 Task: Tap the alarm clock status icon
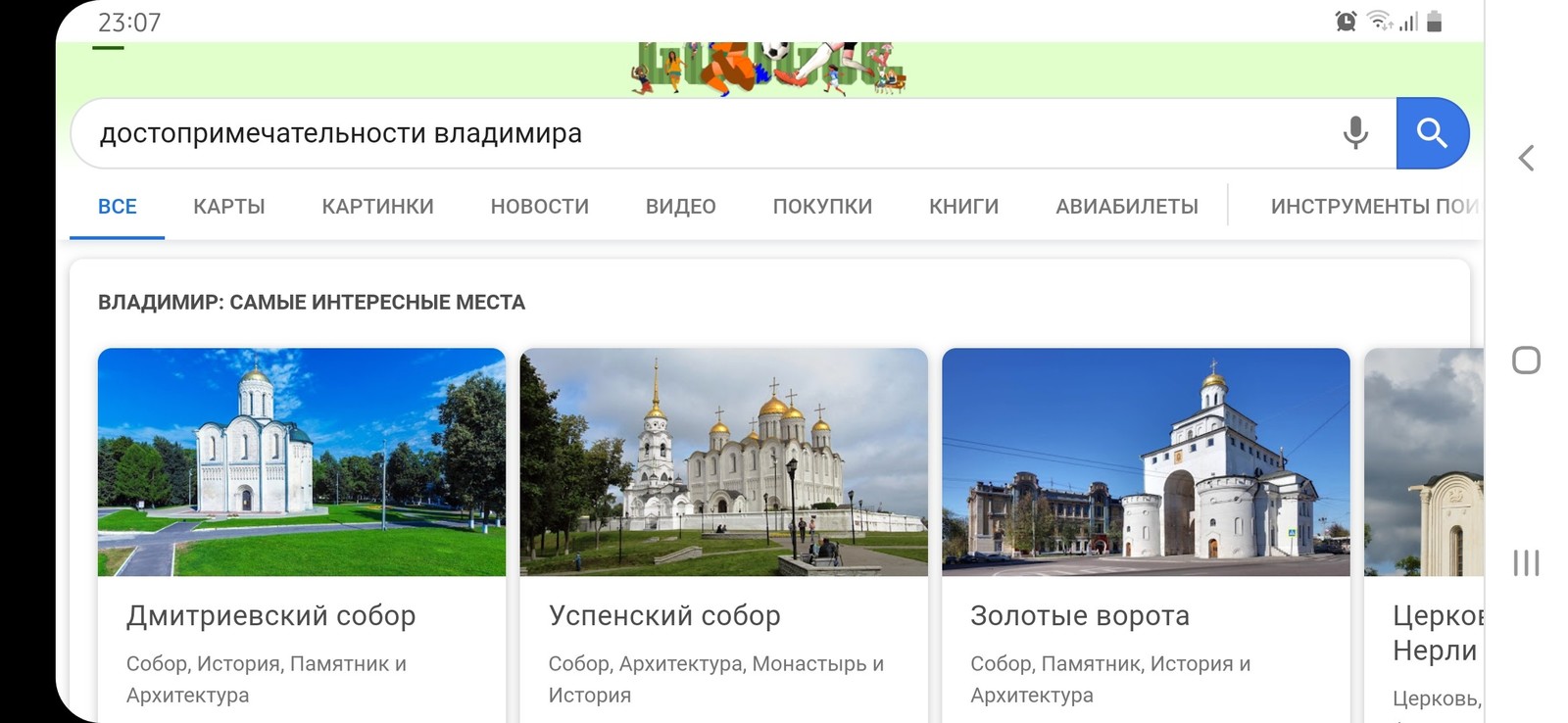[1346, 22]
